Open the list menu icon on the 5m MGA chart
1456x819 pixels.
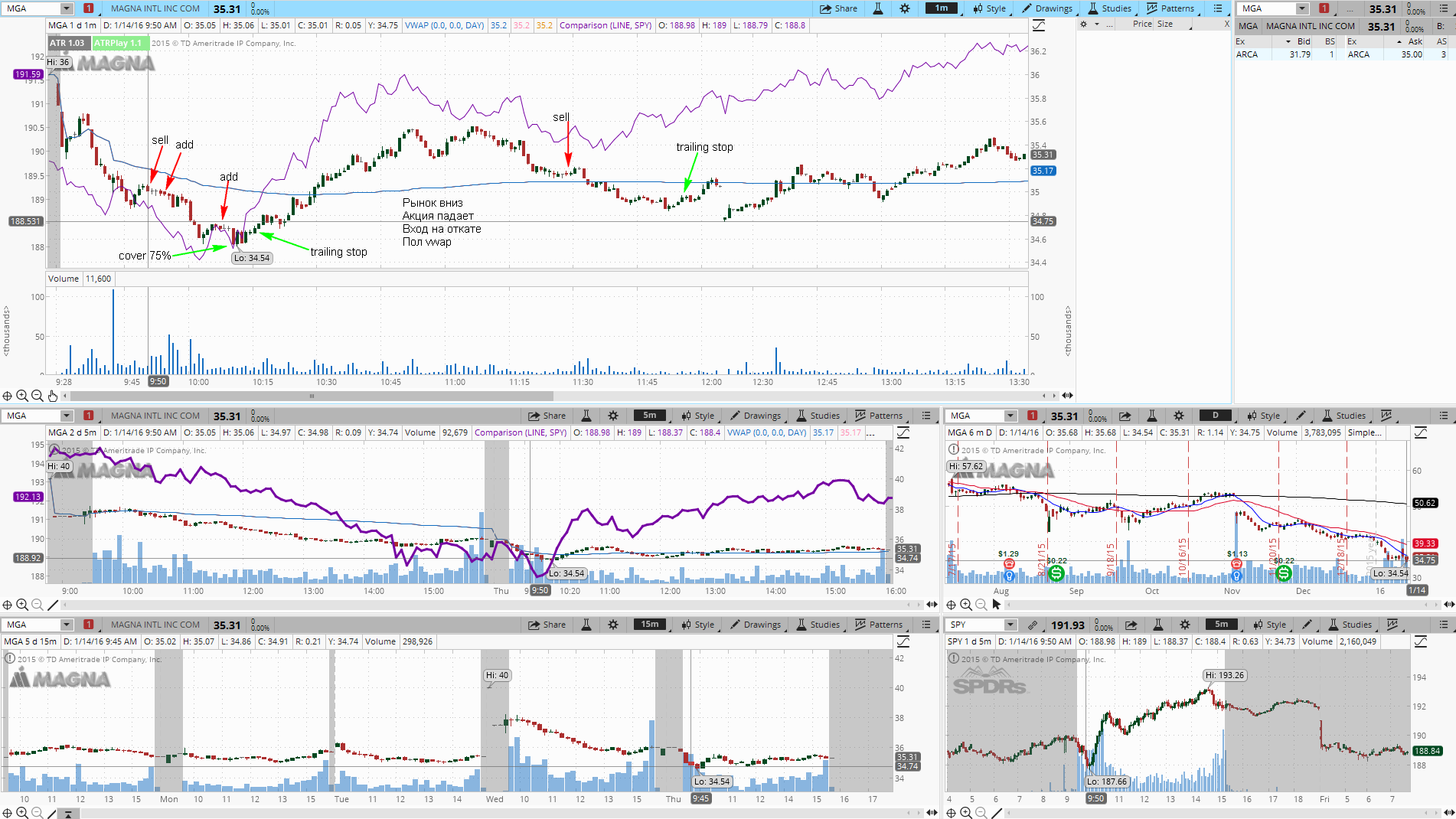click(x=926, y=416)
